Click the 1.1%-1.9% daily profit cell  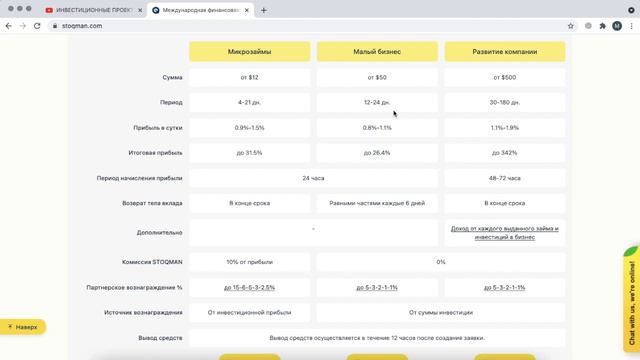pyautogui.click(x=505, y=128)
